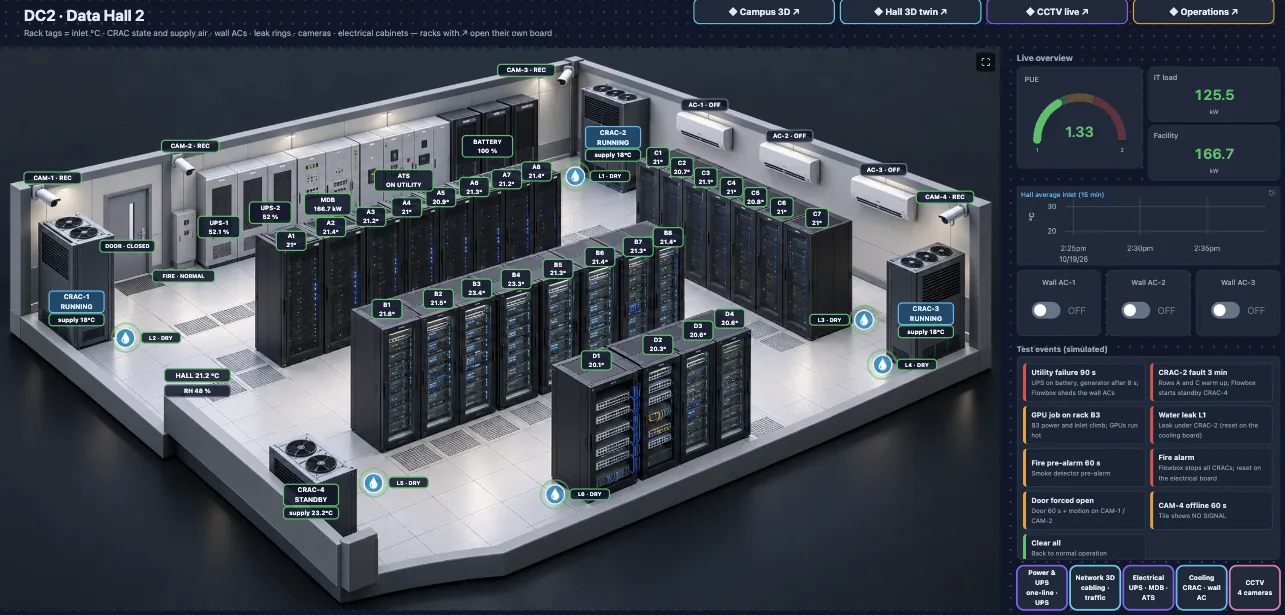Trigger the Utility failure 90 s event

coord(1083,381)
